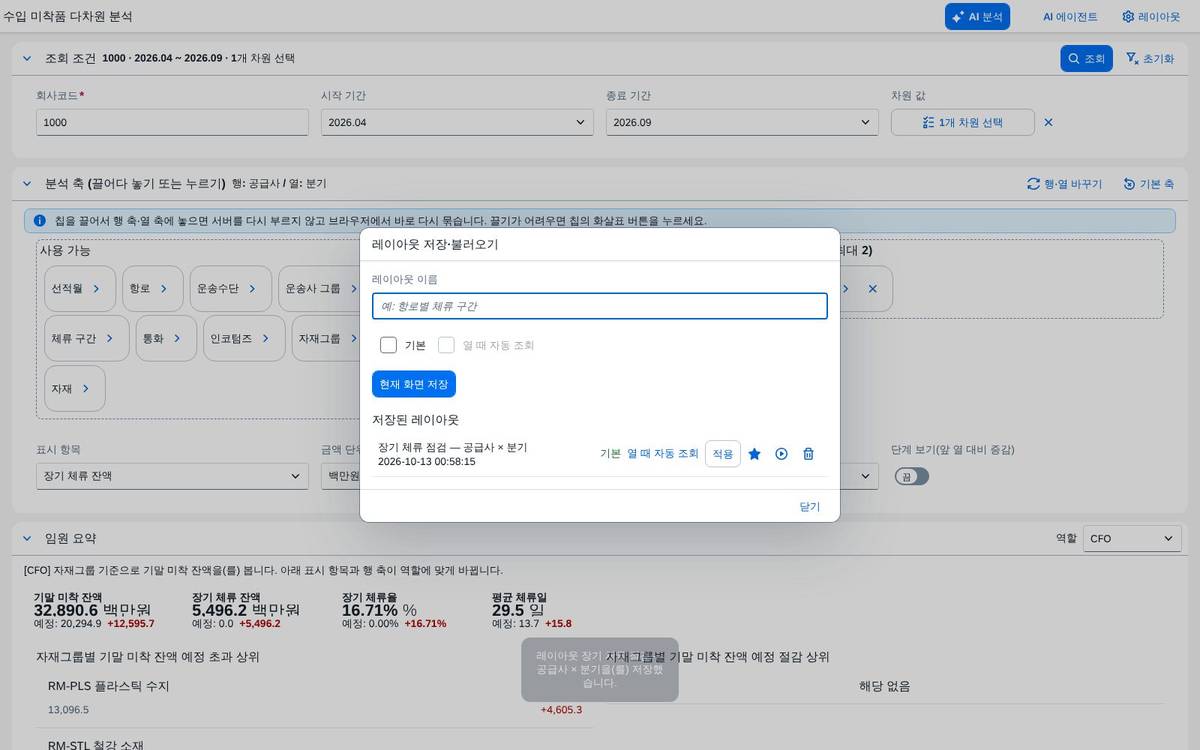Screen dimensions: 1200x750
Task: Click the AI 분석 sparkle button
Action: [x=977, y=16]
